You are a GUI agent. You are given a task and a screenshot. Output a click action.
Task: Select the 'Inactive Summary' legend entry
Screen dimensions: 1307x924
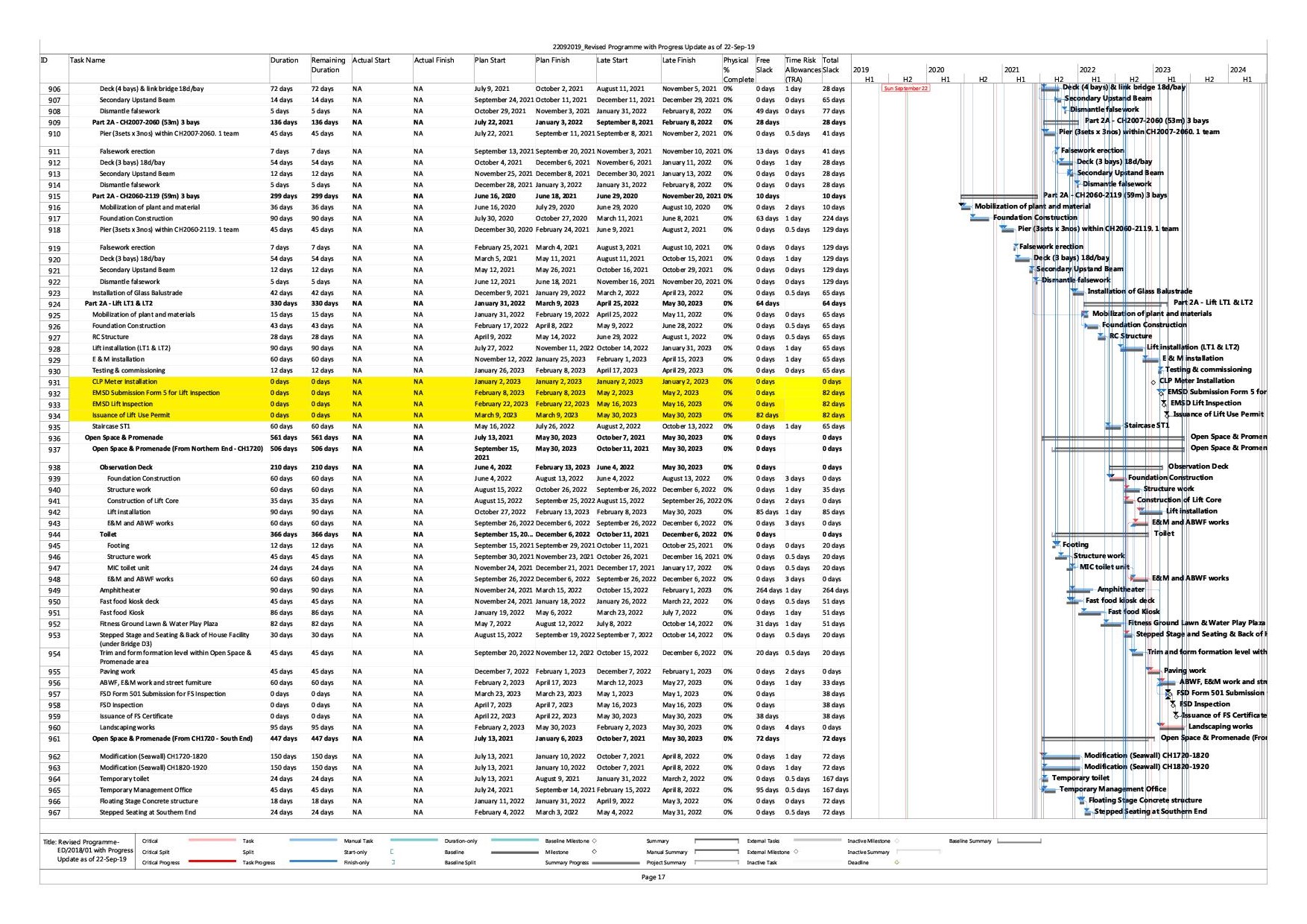(868, 852)
